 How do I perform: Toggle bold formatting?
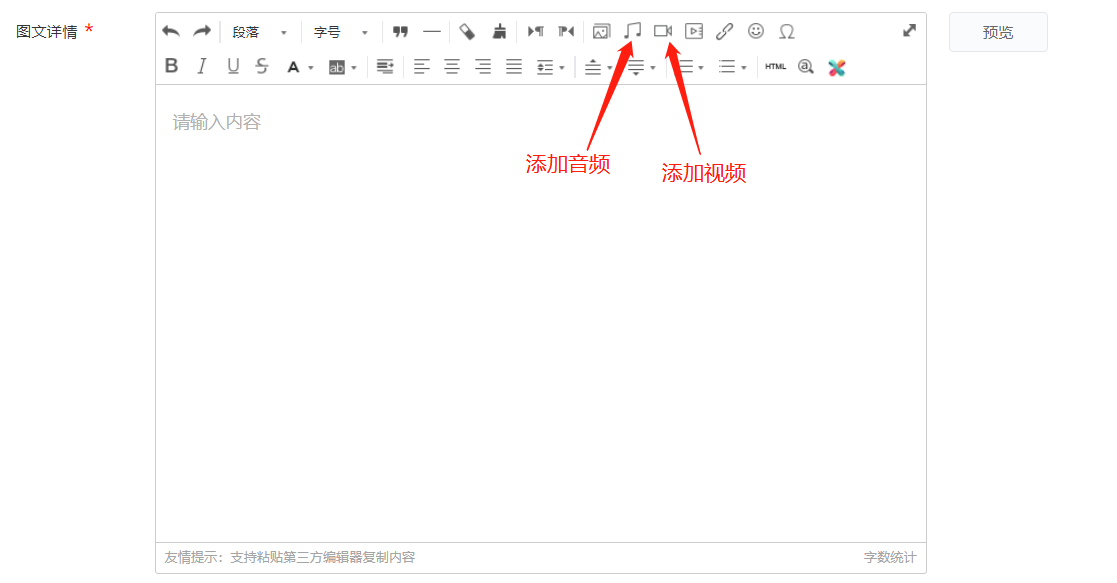click(x=171, y=66)
